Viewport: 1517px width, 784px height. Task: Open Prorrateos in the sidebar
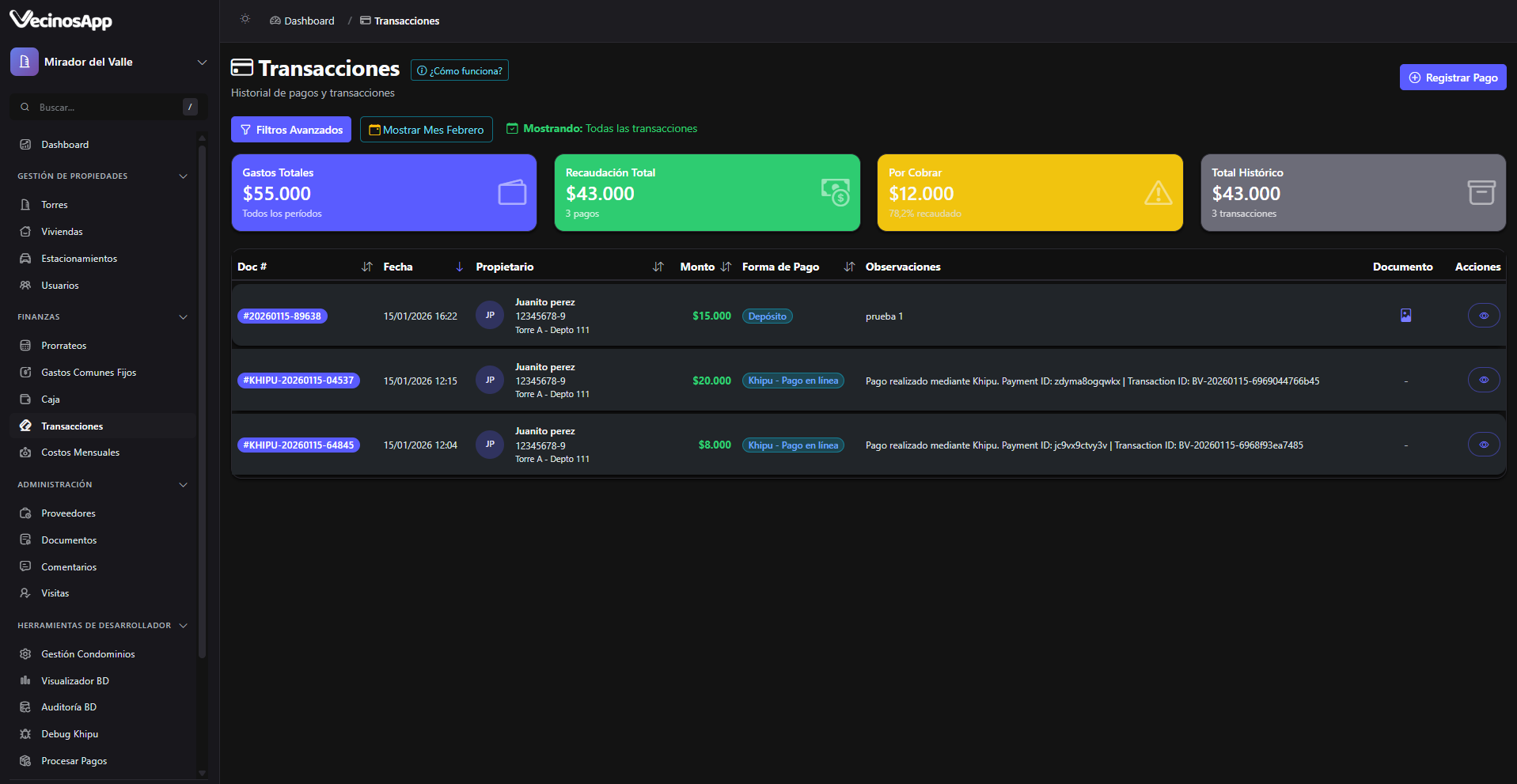(x=63, y=346)
